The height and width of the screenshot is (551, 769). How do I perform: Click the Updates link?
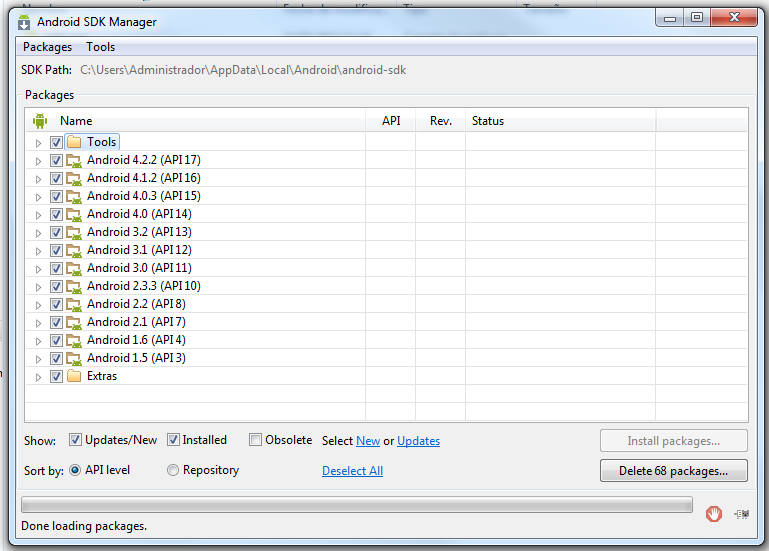click(418, 441)
